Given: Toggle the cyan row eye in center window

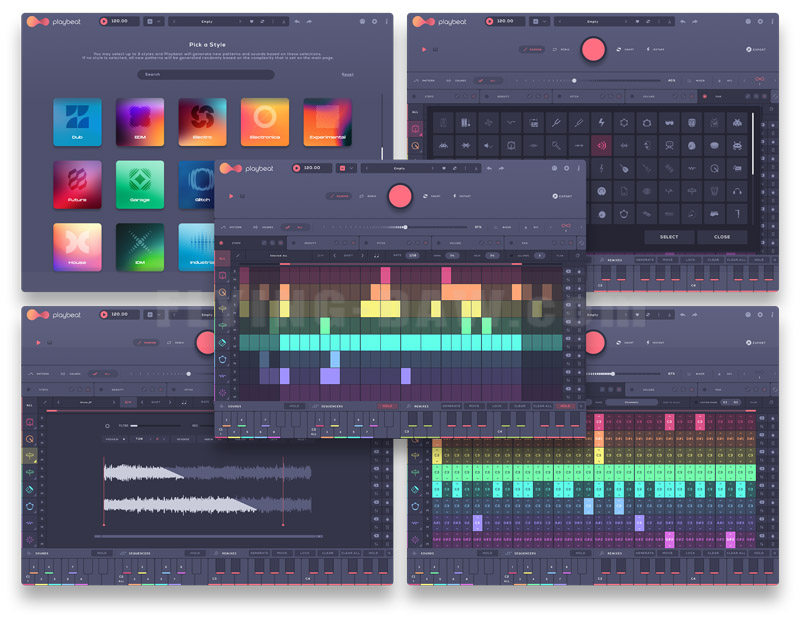Looking at the screenshot, I should pos(568,339).
